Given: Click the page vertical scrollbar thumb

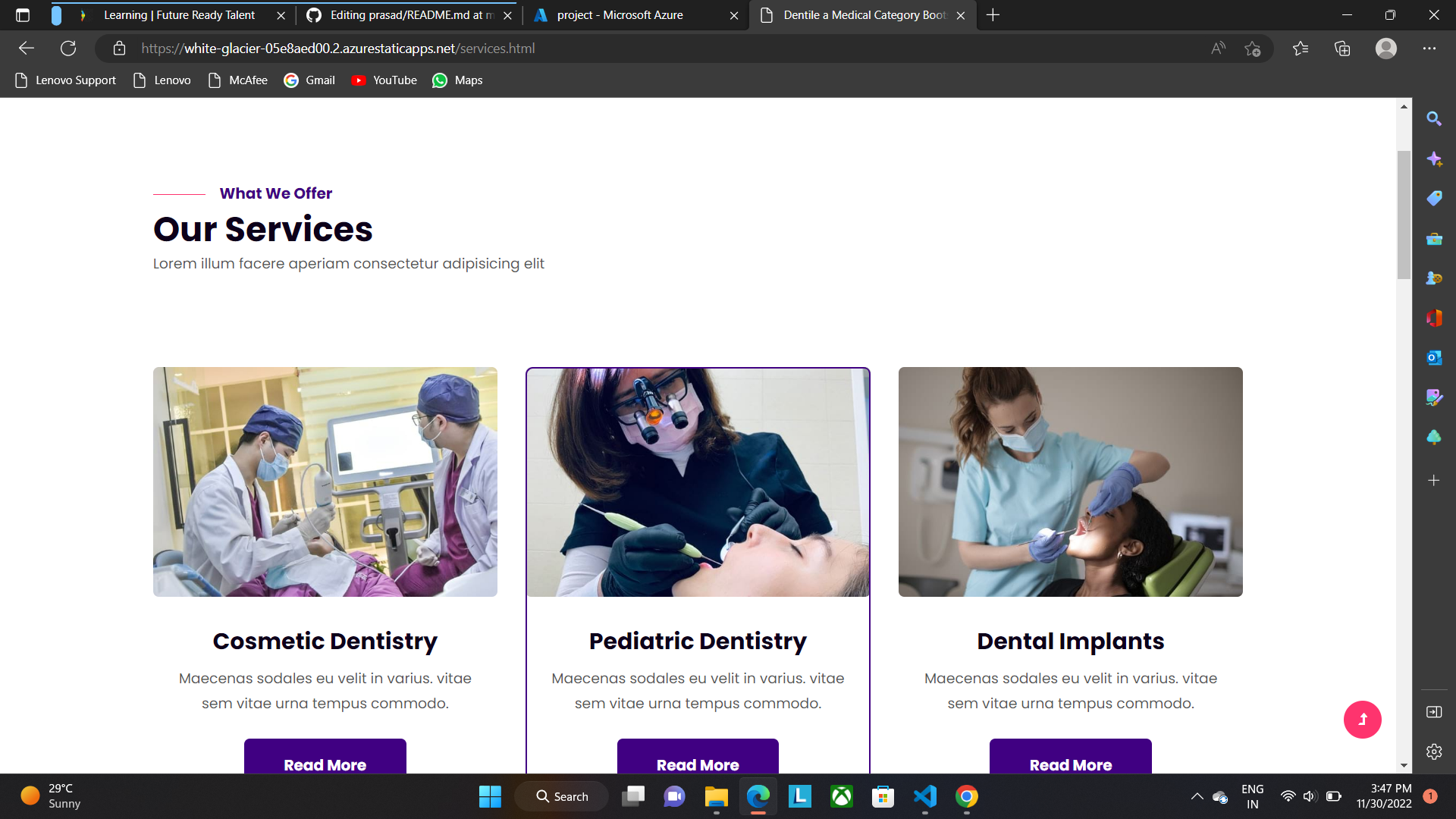Looking at the screenshot, I should tap(1404, 215).
